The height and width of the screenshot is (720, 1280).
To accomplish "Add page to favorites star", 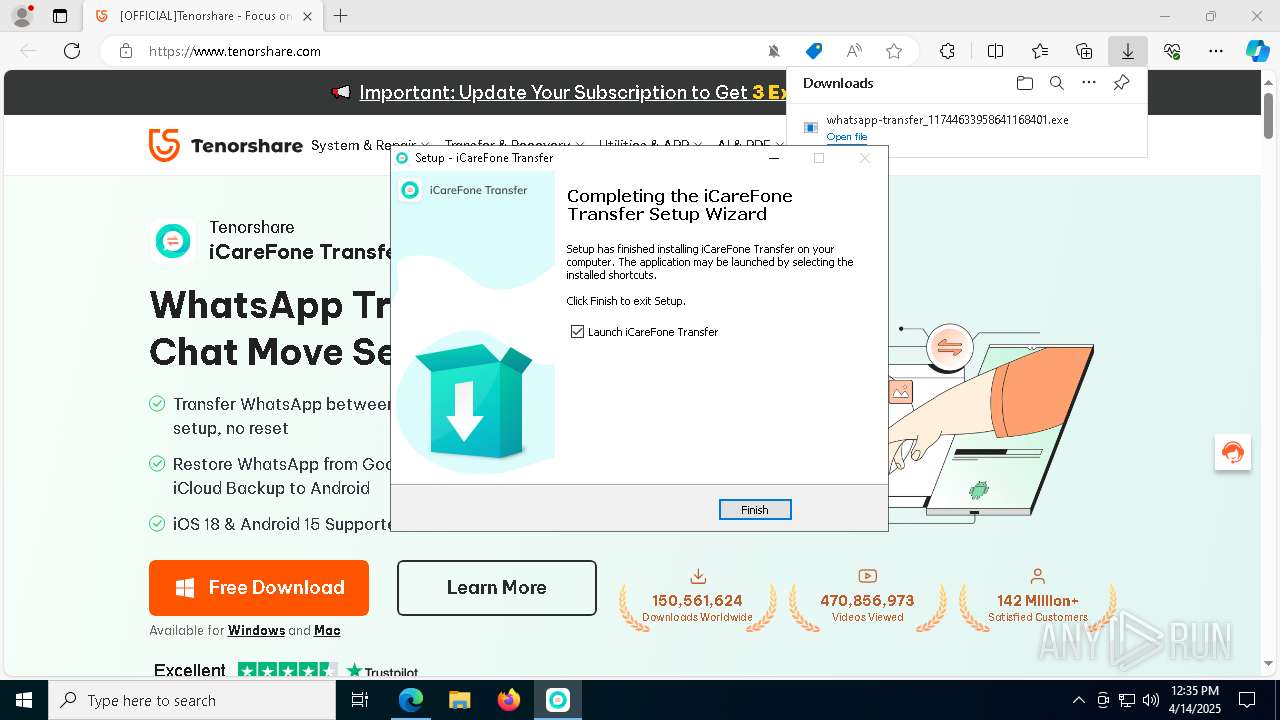I will 894,51.
